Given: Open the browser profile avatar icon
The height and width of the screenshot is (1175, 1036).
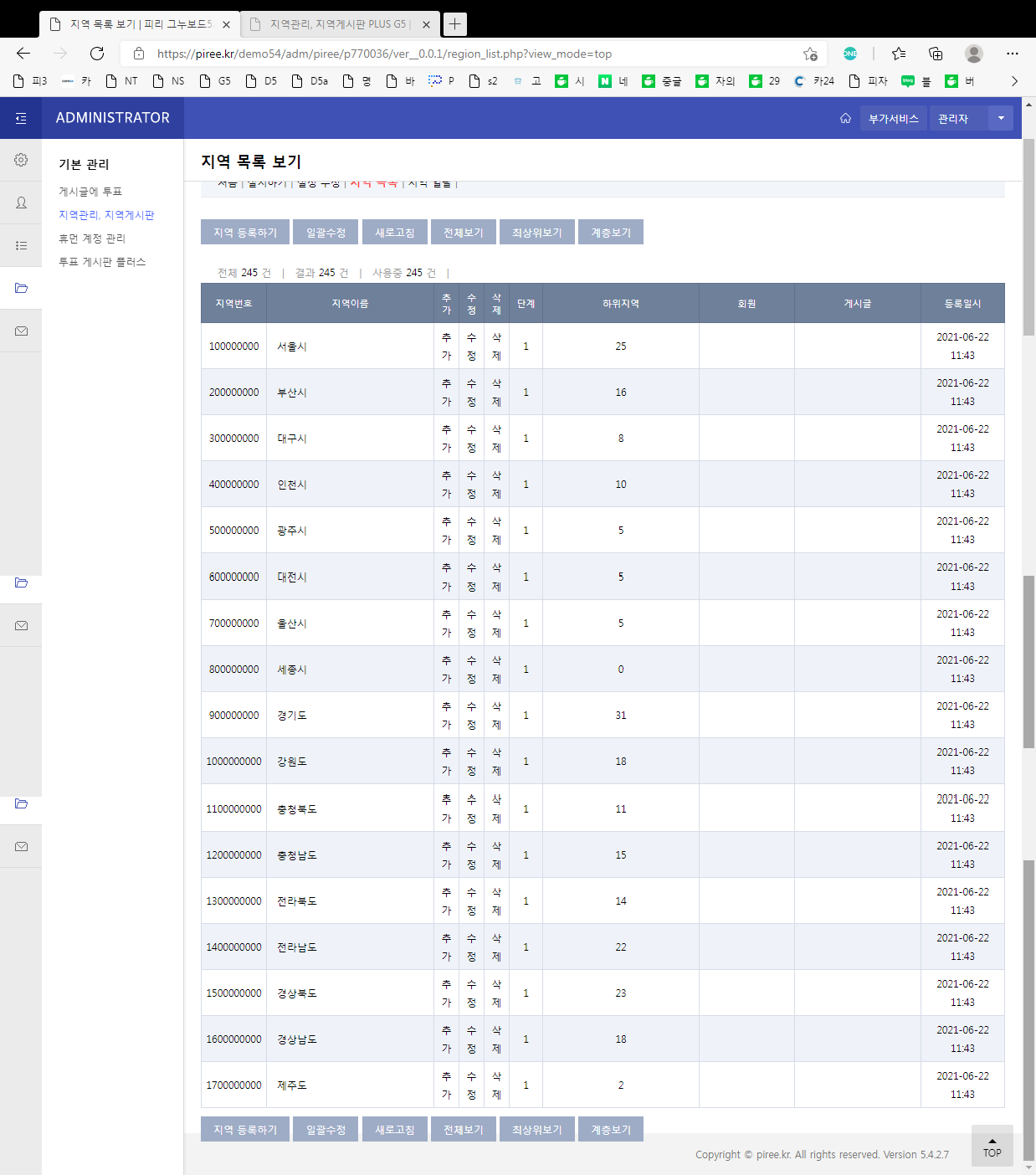Looking at the screenshot, I should (x=973, y=54).
